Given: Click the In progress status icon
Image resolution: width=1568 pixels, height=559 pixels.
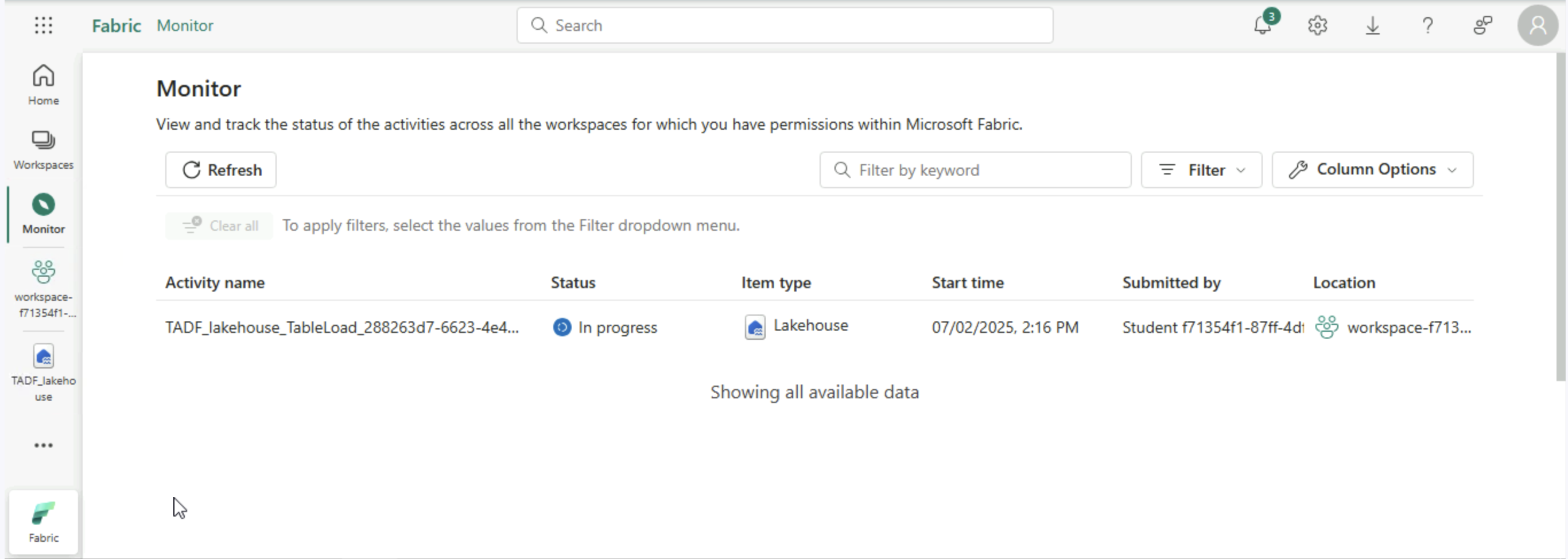Looking at the screenshot, I should point(562,328).
